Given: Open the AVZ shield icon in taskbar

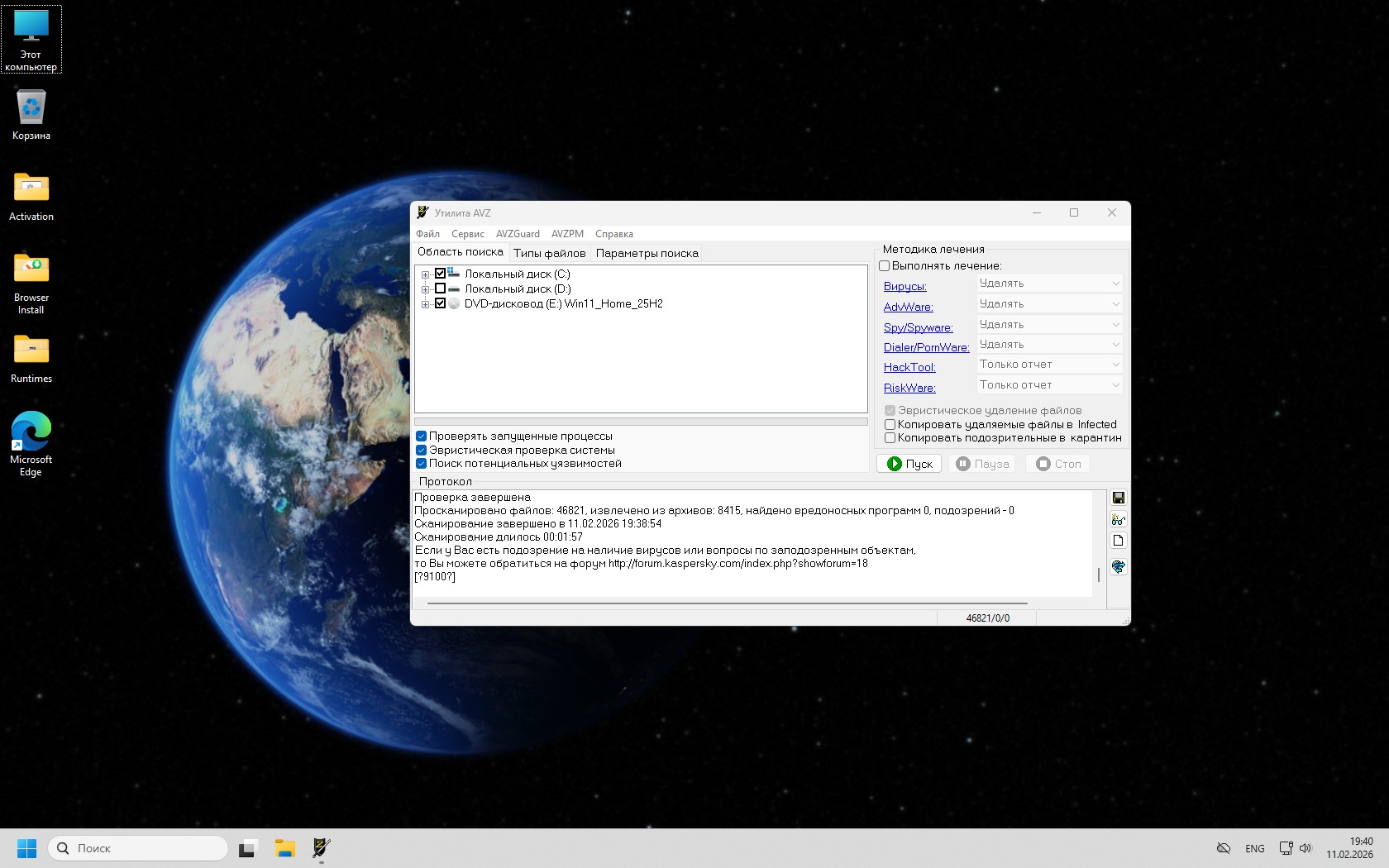Looking at the screenshot, I should click(321, 848).
